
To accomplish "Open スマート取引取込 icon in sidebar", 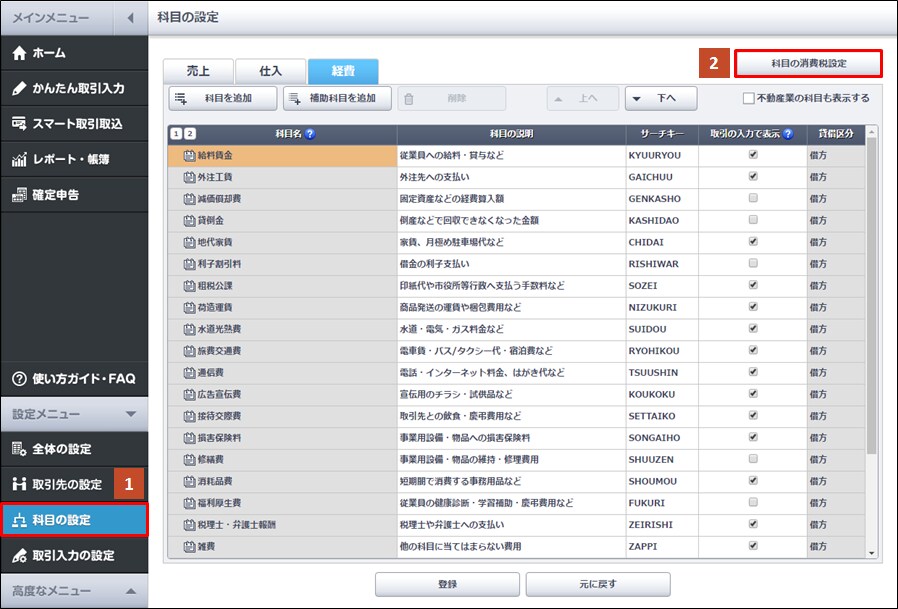I will coord(19,124).
